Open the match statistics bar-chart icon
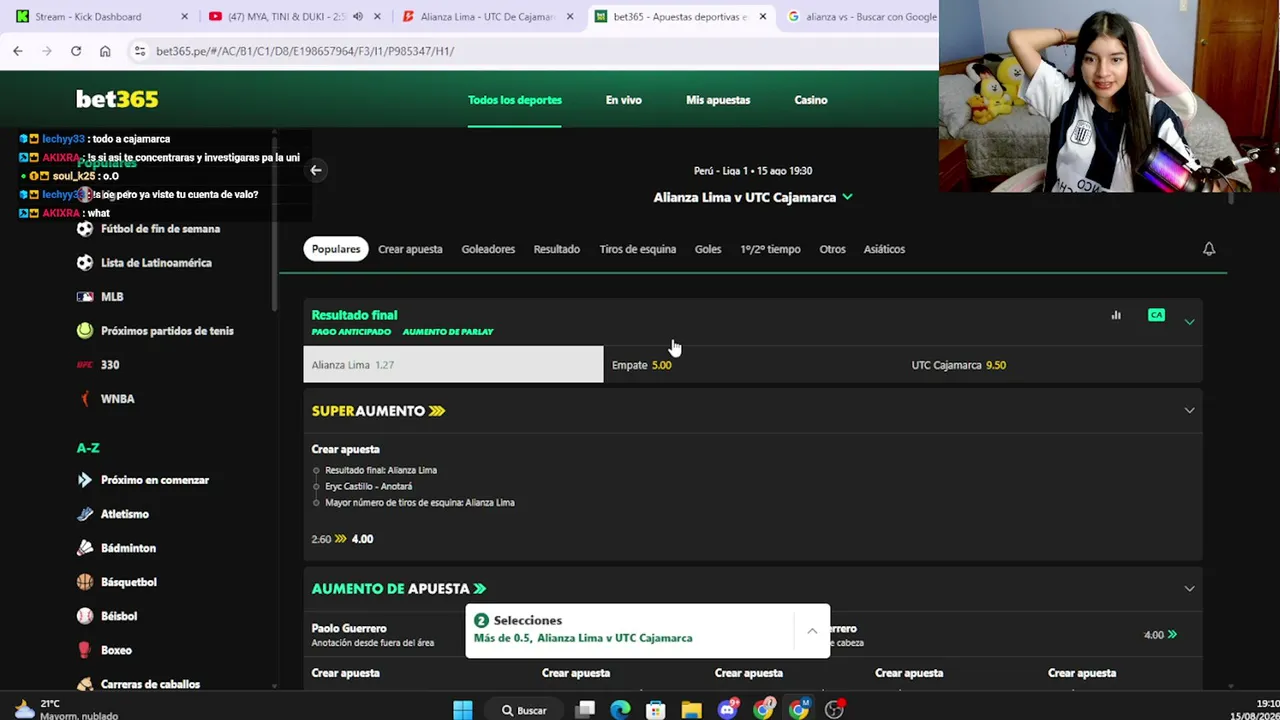 click(x=1116, y=315)
